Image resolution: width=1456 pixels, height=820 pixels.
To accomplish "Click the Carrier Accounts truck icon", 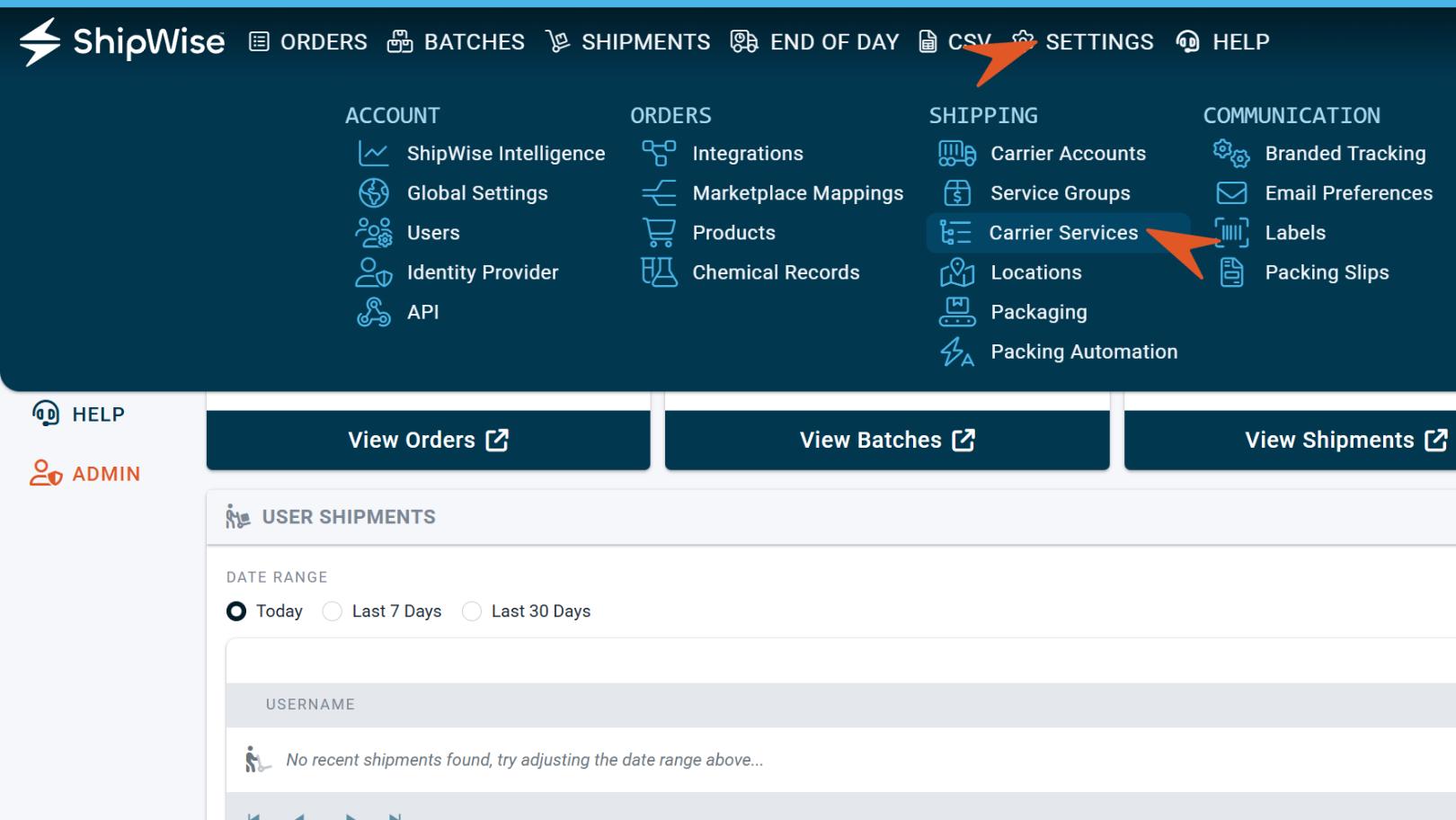I will pyautogui.click(x=957, y=154).
